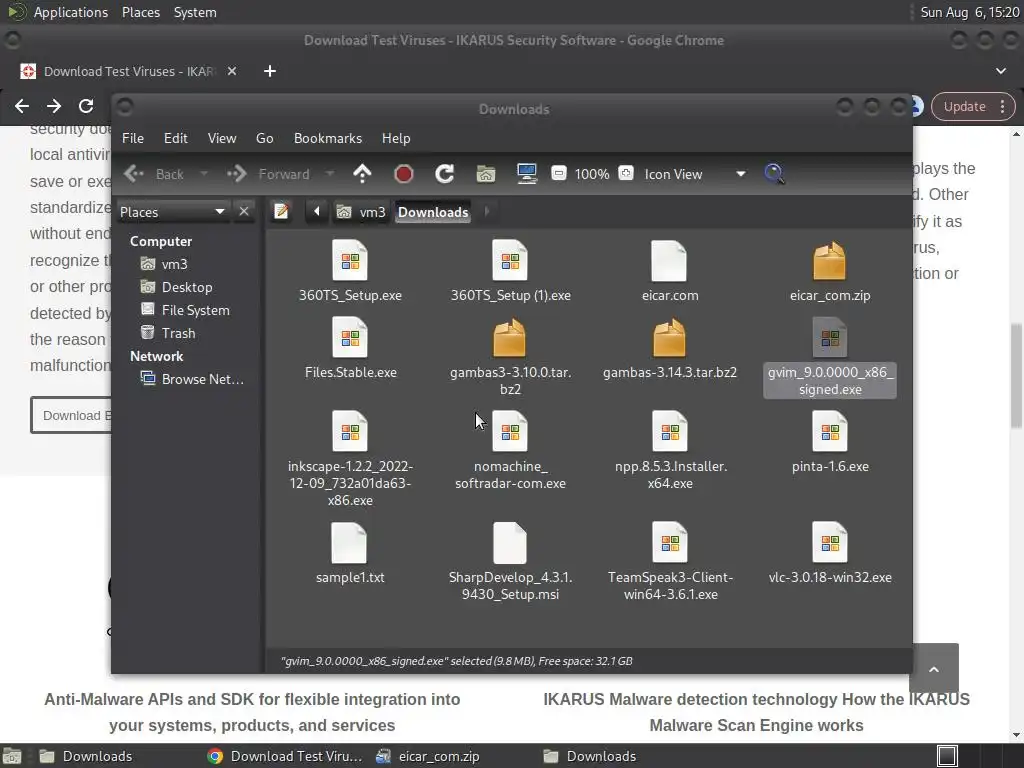The height and width of the screenshot is (768, 1024).
Task: Click Browse Network in sidebar
Action: [x=202, y=379]
